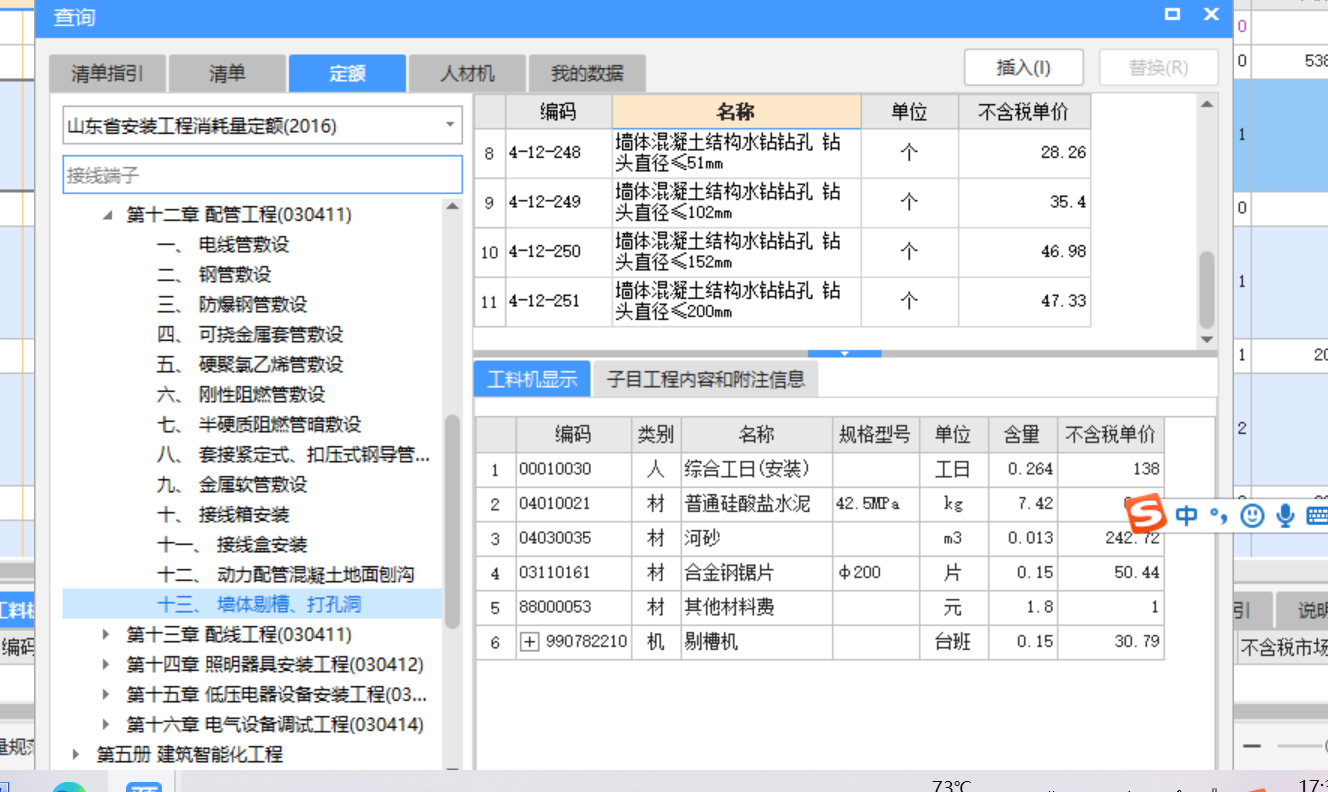Expand 第五册 建筑智能化工程 node
This screenshot has width=1328, height=792.
[77, 755]
